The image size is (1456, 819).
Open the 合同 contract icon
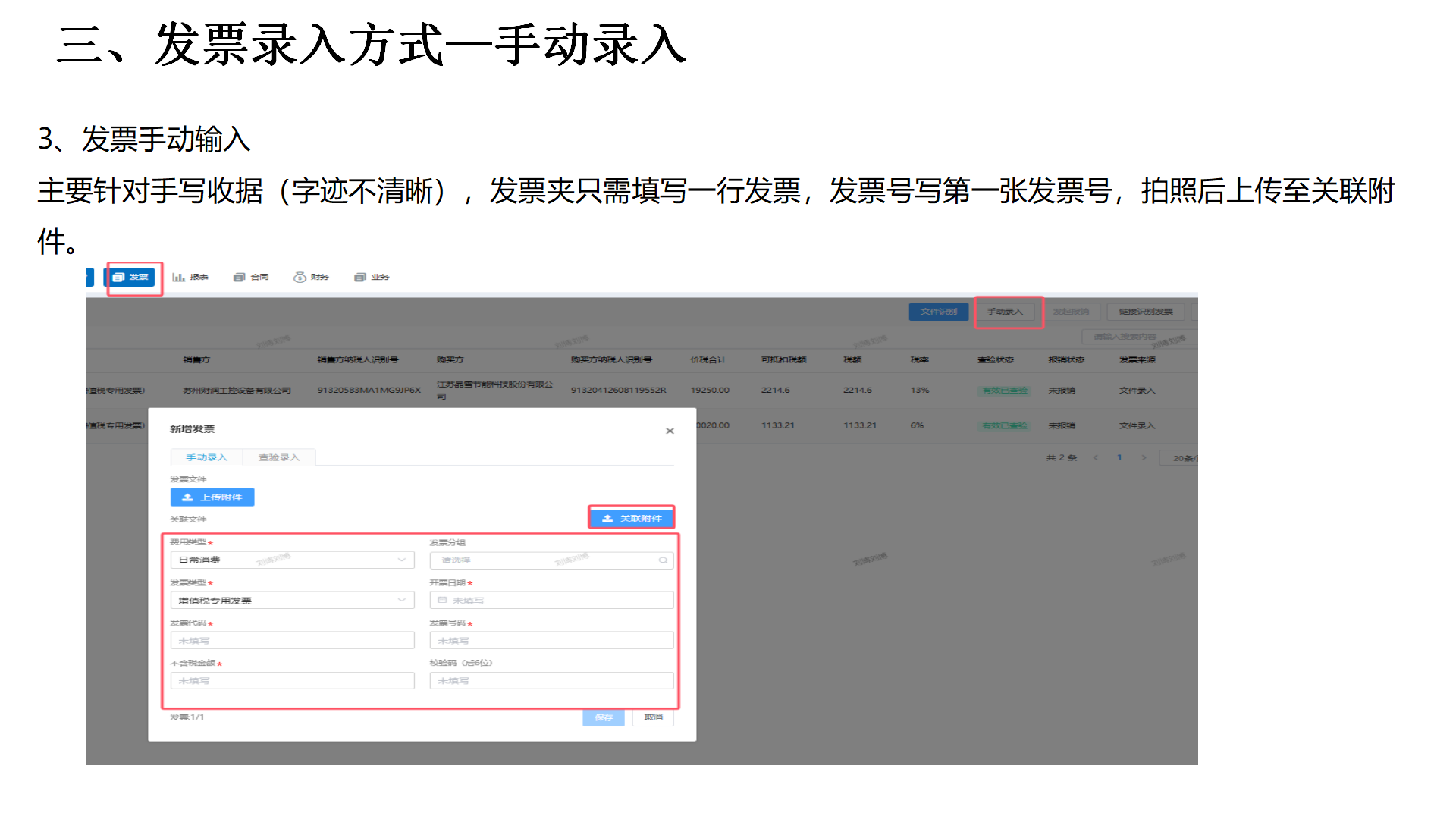[x=239, y=278]
